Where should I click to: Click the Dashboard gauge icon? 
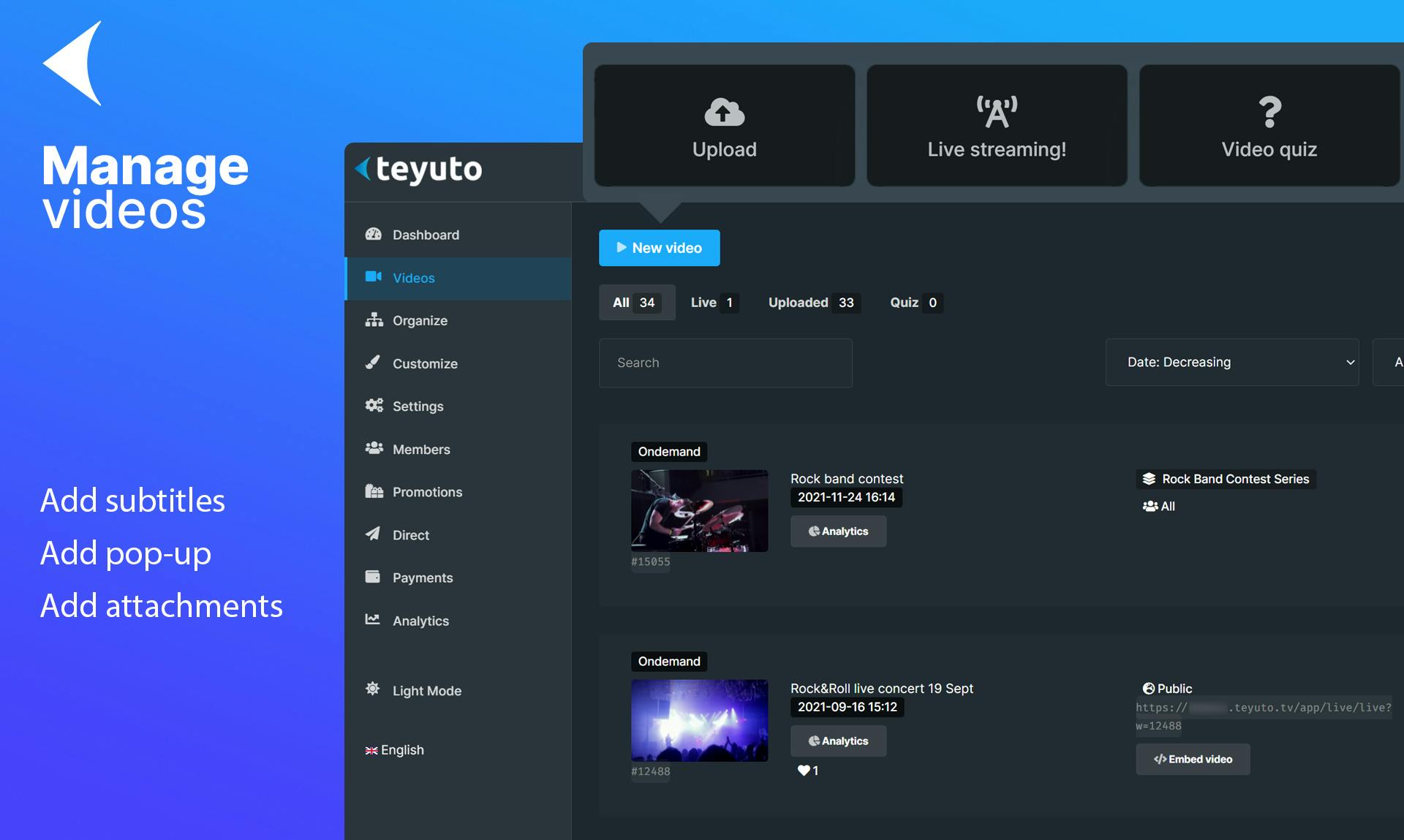tap(374, 234)
